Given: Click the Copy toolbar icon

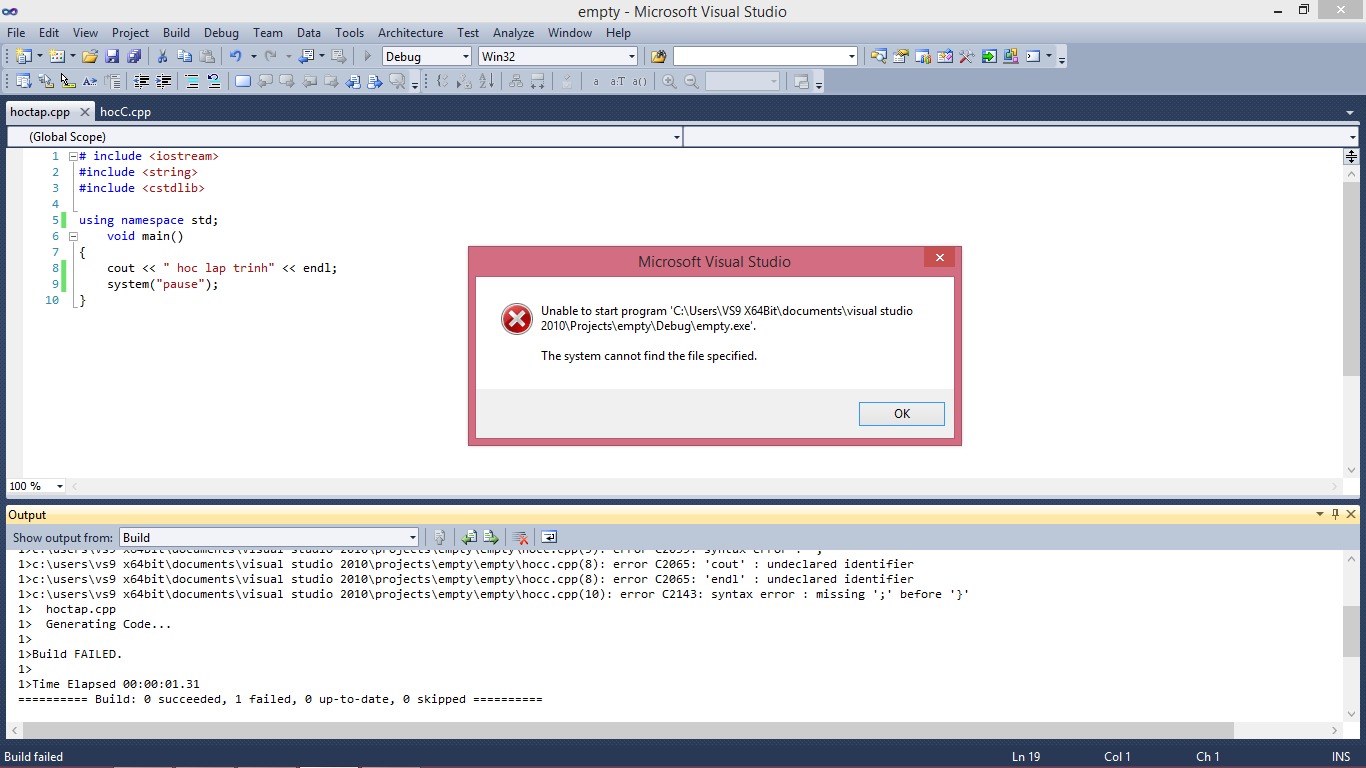Looking at the screenshot, I should pos(184,56).
